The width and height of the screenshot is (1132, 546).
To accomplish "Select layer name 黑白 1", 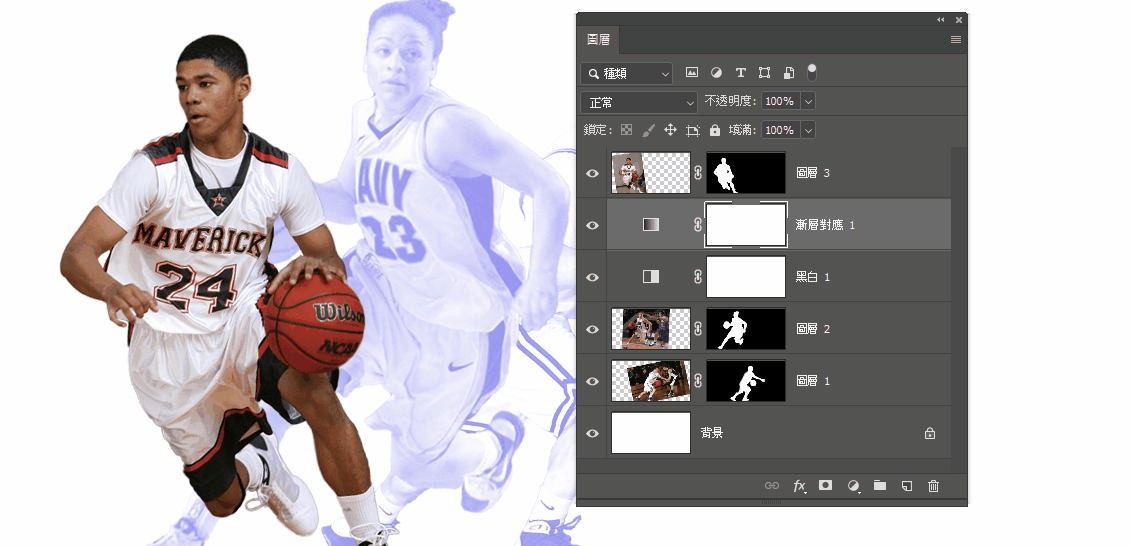I will (813, 277).
